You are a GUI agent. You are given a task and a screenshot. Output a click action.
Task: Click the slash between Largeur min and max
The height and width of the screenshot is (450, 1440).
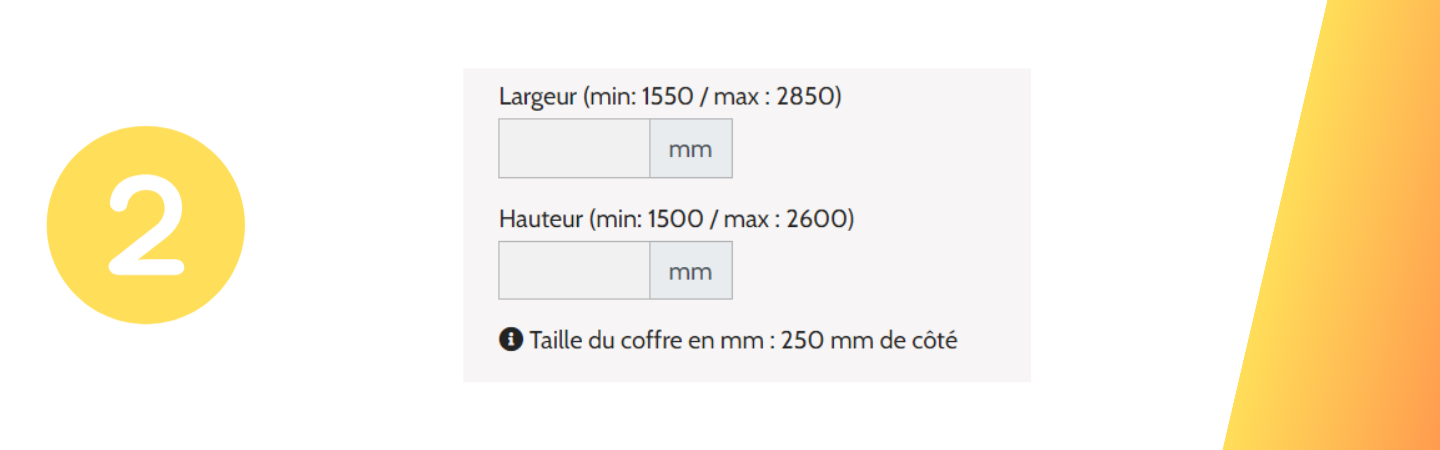[x=705, y=98]
